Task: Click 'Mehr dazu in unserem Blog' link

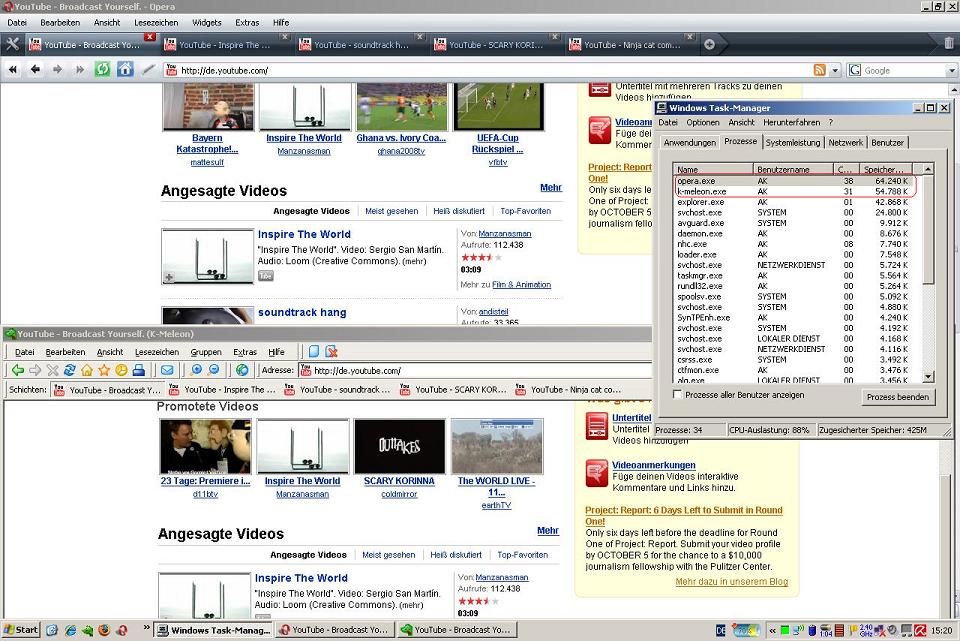Action: (x=732, y=582)
